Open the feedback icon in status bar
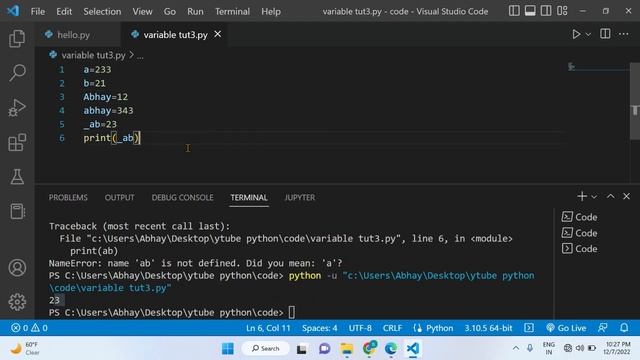 (x=602, y=328)
